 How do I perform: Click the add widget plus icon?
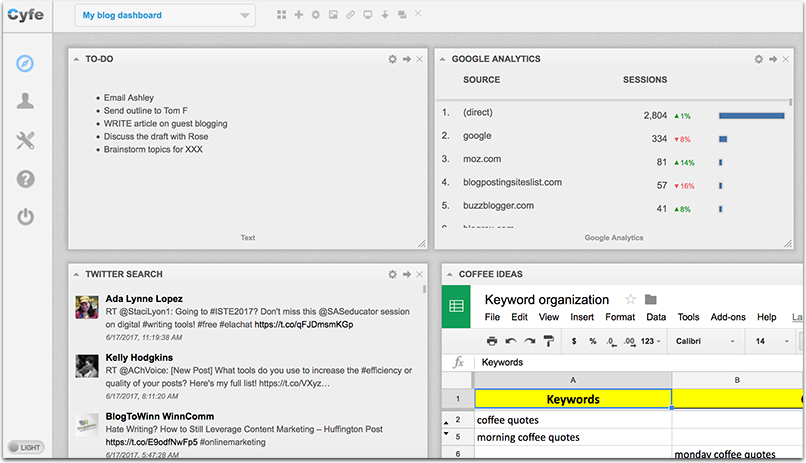tap(299, 15)
